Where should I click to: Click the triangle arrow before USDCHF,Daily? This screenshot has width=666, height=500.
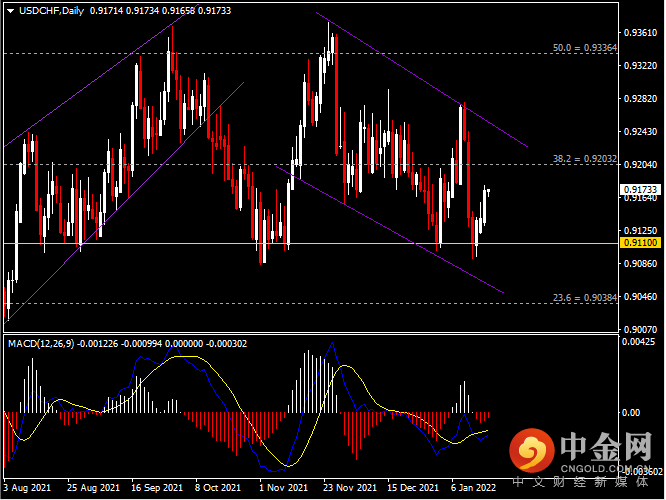coord(10,11)
